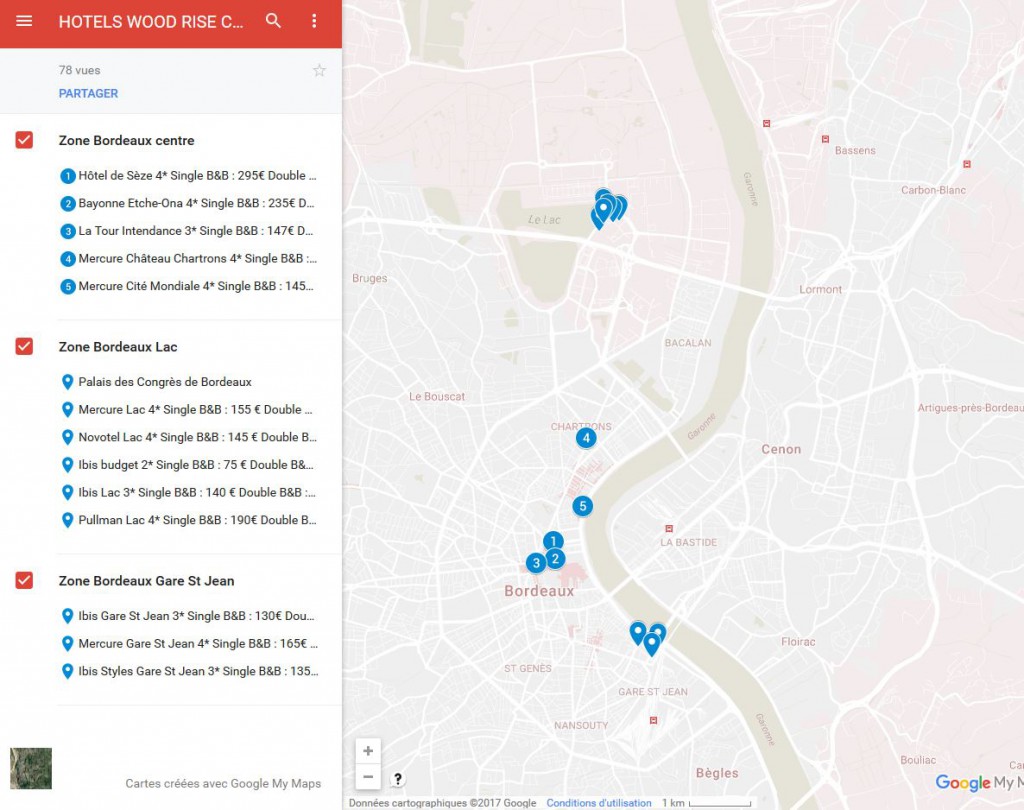Select Mercure Château Chartrons list entry
The width and height of the screenshot is (1024, 810).
coord(188,259)
